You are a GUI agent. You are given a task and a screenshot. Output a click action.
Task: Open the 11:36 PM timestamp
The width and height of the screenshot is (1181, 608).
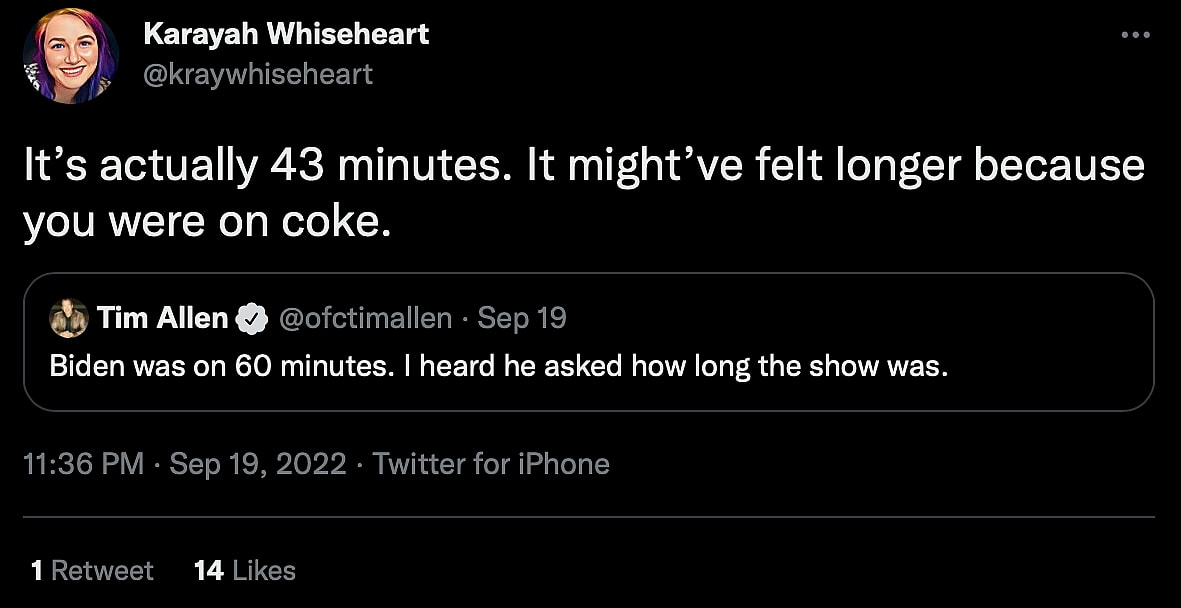coord(83,464)
